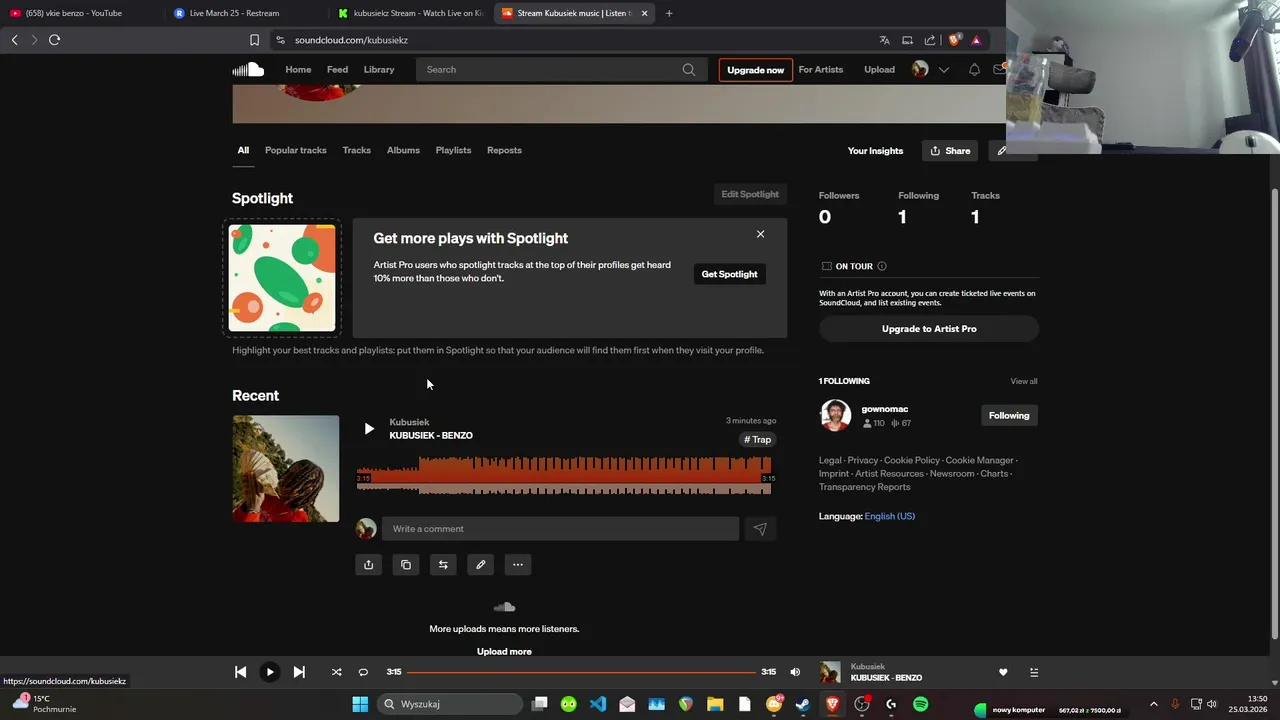Seek within the BENZO waveform
Viewport: 1280px width, 720px height.
tap(564, 475)
